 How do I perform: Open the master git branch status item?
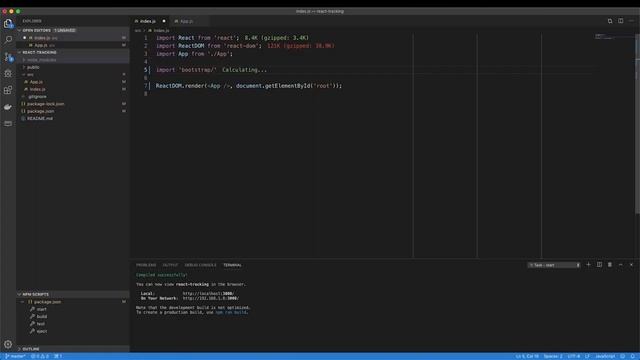[x=15, y=356]
